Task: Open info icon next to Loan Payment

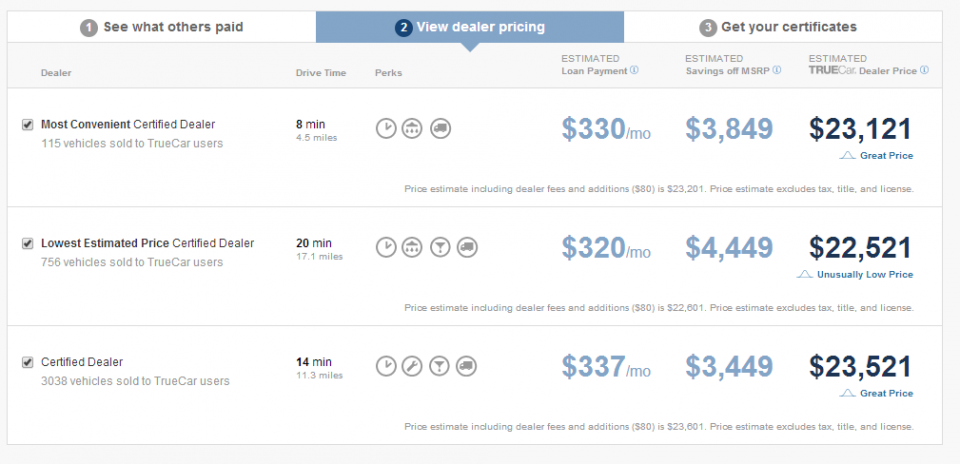Action: point(634,70)
